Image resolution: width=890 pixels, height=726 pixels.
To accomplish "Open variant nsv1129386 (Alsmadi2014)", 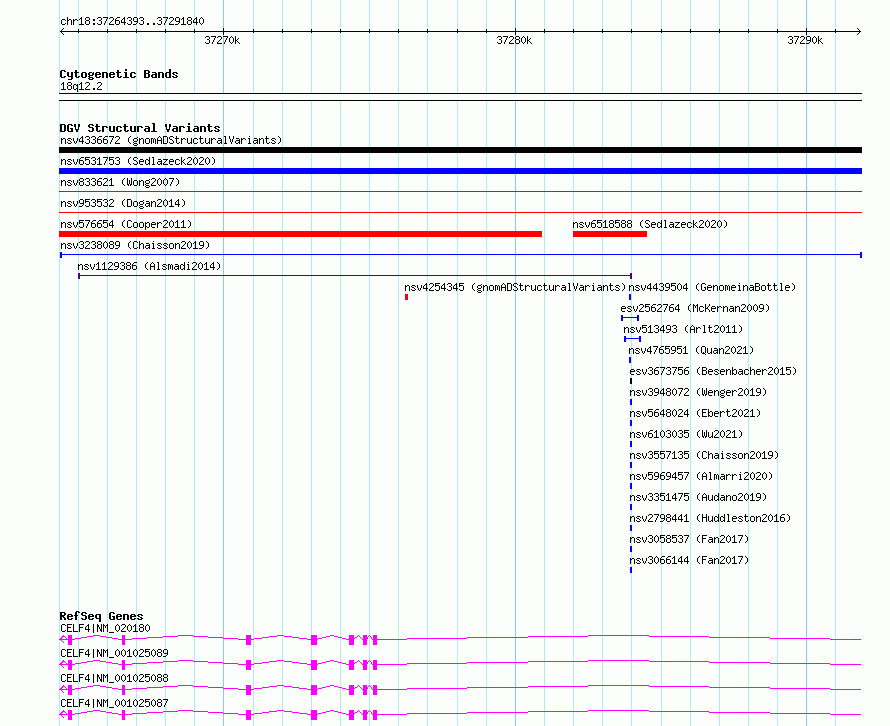I will click(149, 266).
